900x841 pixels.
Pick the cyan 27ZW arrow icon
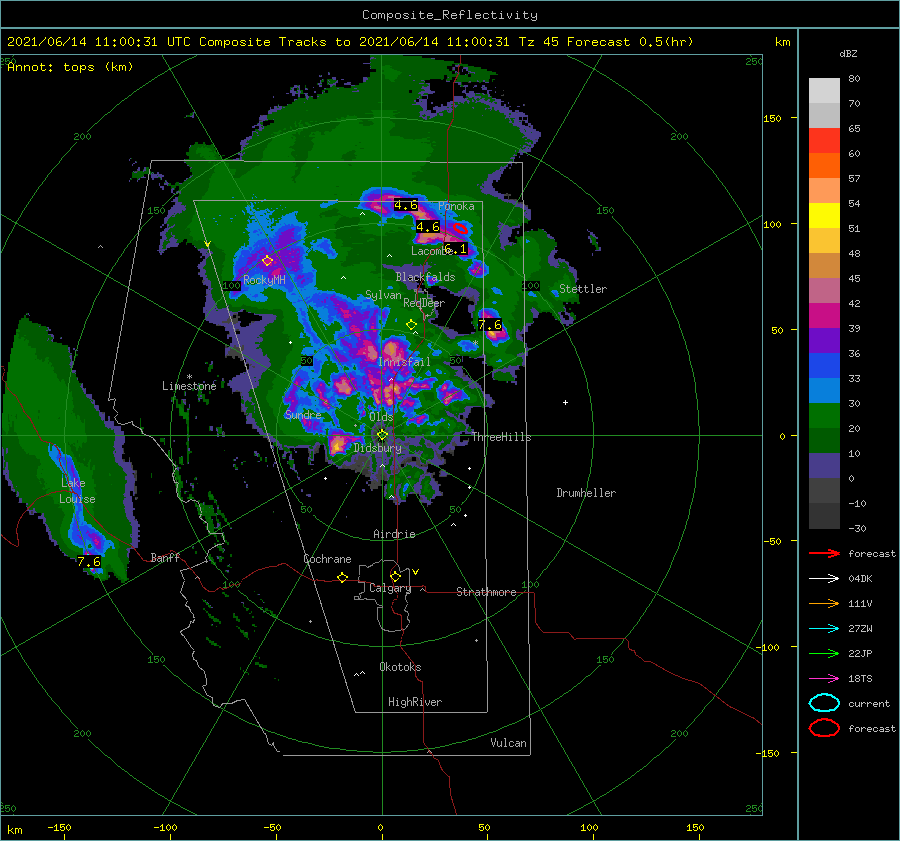[x=824, y=629]
